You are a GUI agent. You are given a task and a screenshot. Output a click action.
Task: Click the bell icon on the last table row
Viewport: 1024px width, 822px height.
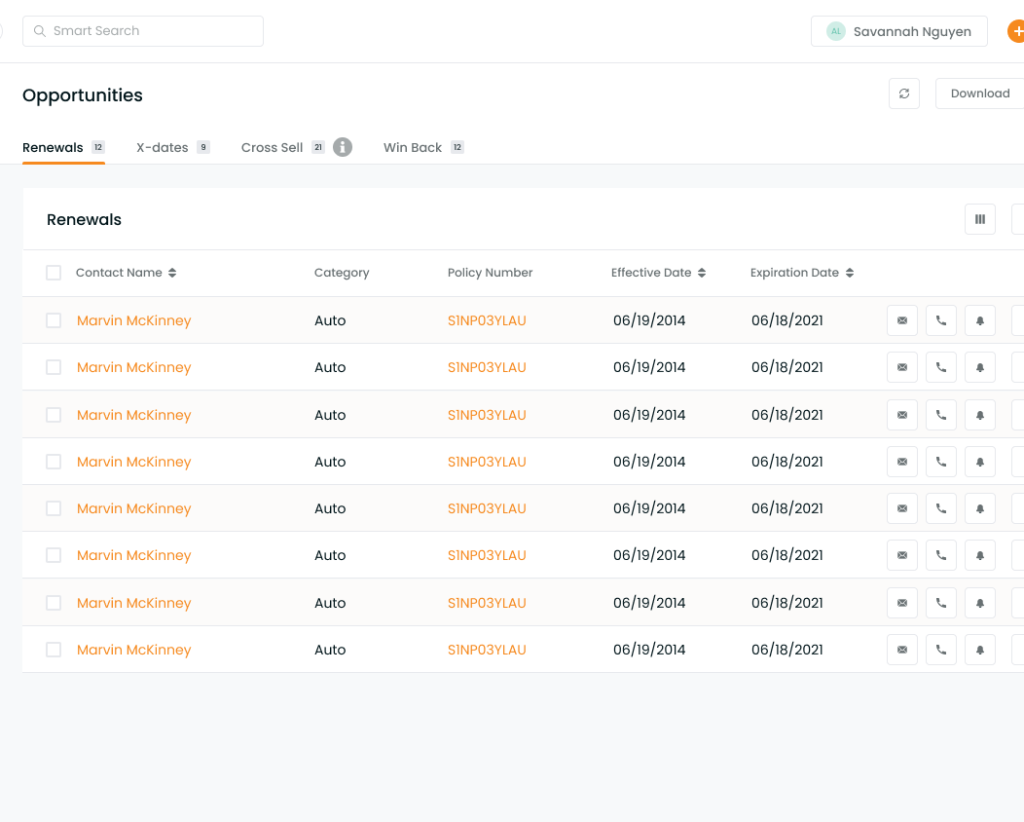click(x=980, y=649)
